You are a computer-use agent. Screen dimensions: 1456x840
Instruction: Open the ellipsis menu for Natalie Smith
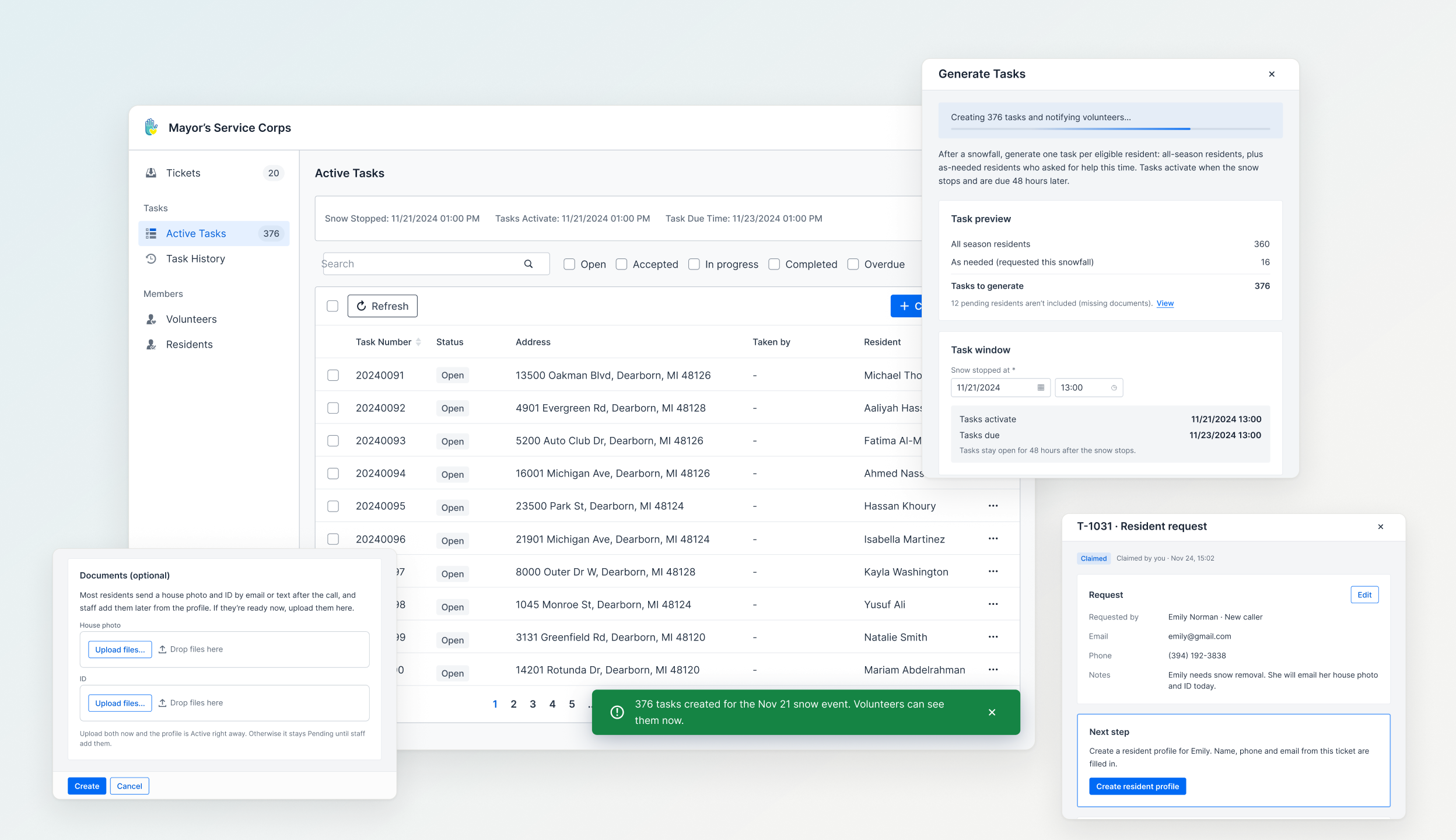[993, 636]
